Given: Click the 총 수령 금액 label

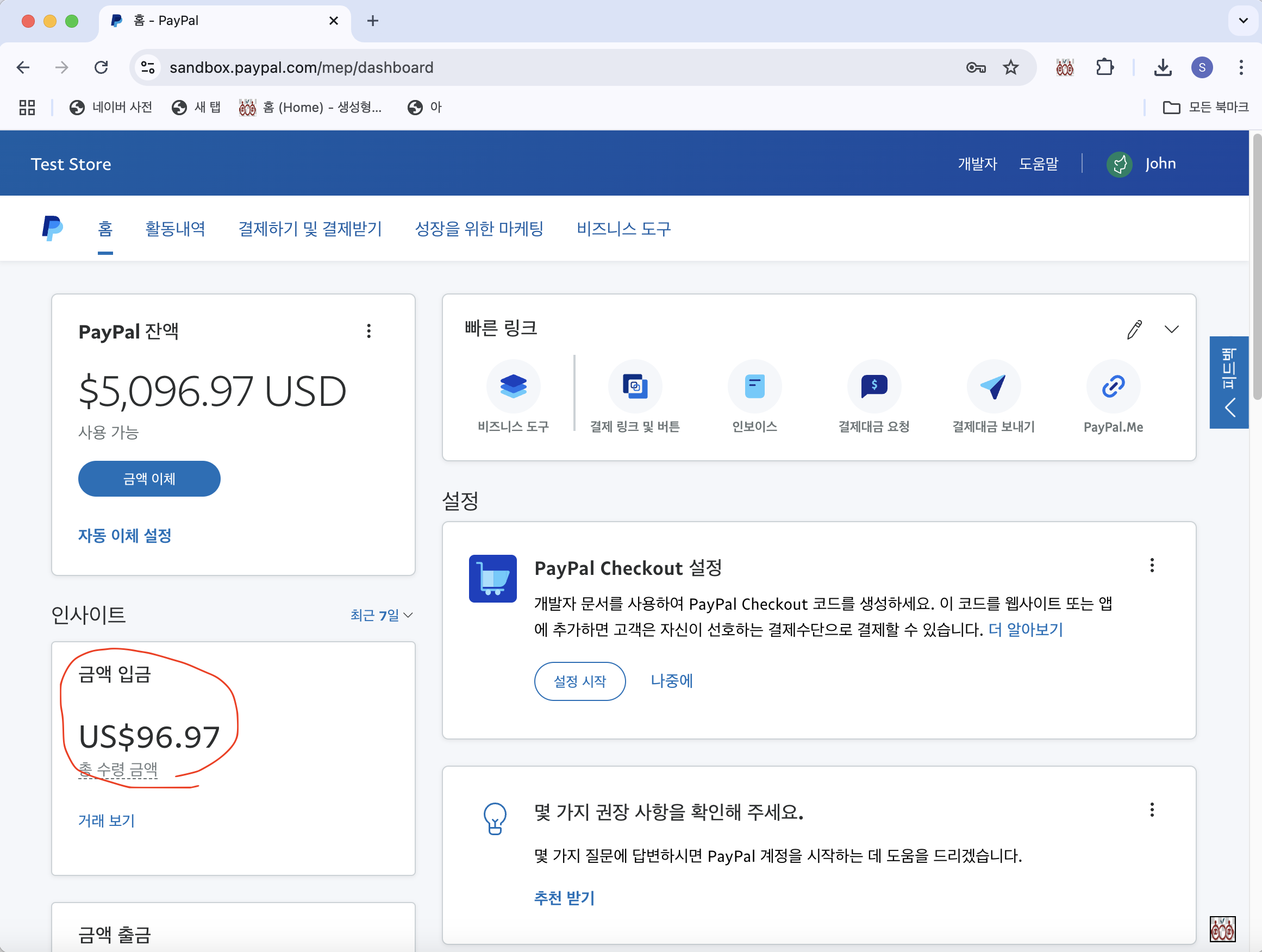Looking at the screenshot, I should coord(117,769).
